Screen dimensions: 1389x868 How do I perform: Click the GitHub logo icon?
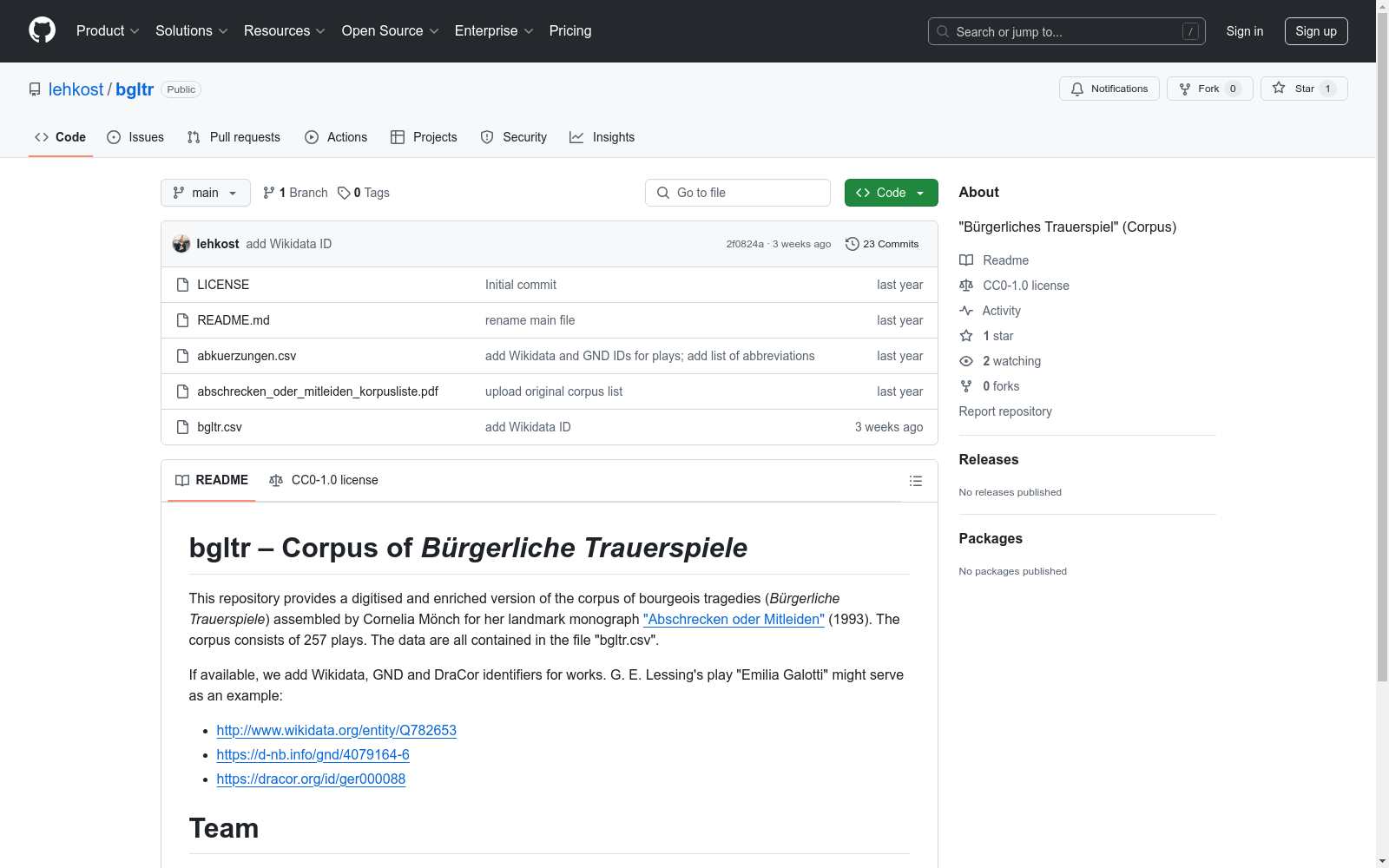tap(42, 30)
